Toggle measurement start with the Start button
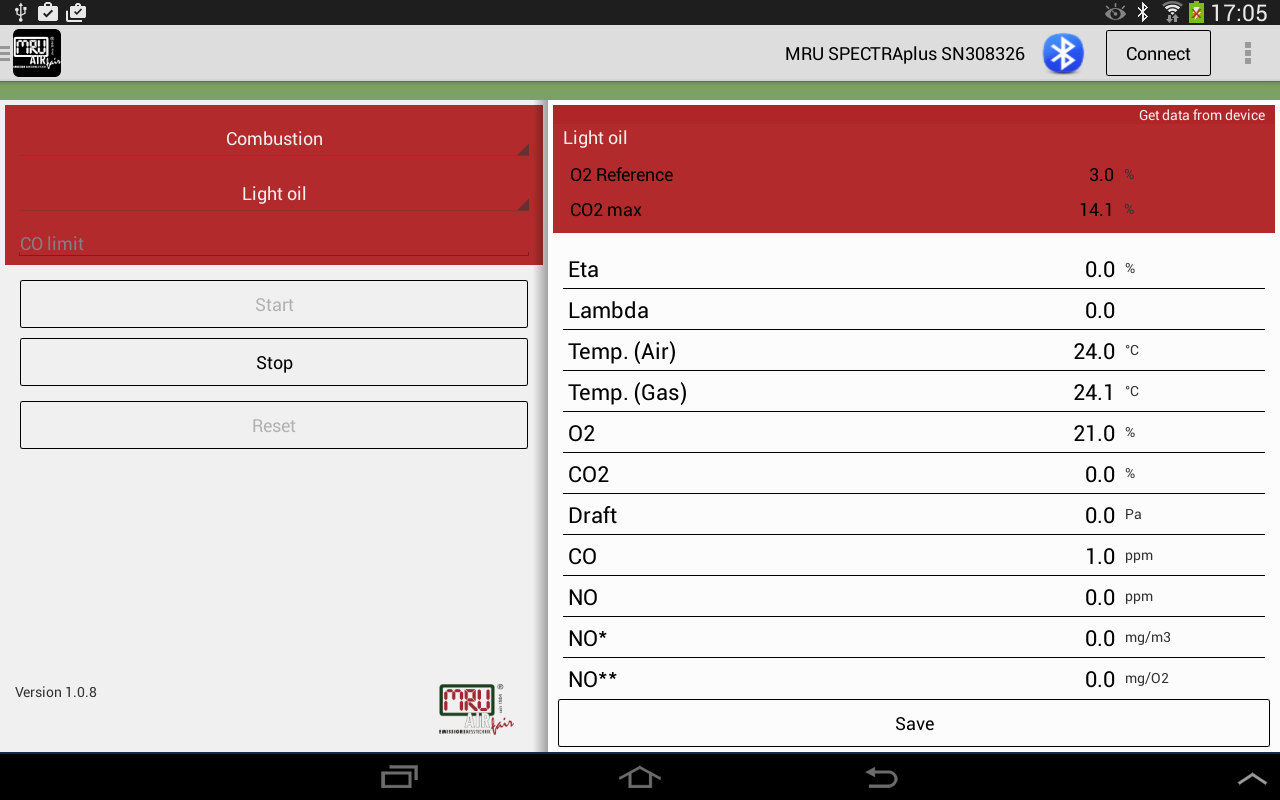This screenshot has height=800, width=1280. tap(273, 304)
